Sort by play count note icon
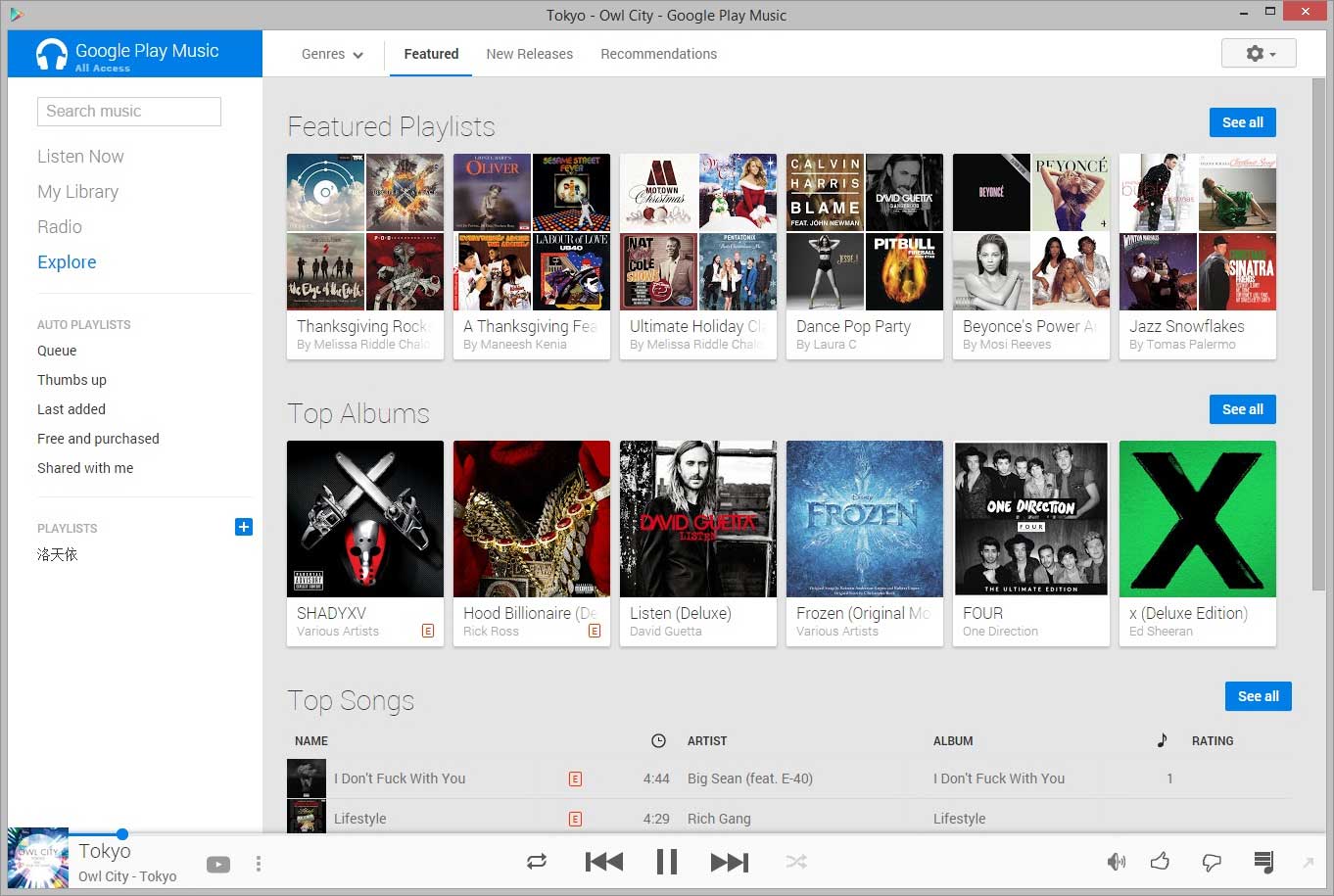 (x=1162, y=740)
